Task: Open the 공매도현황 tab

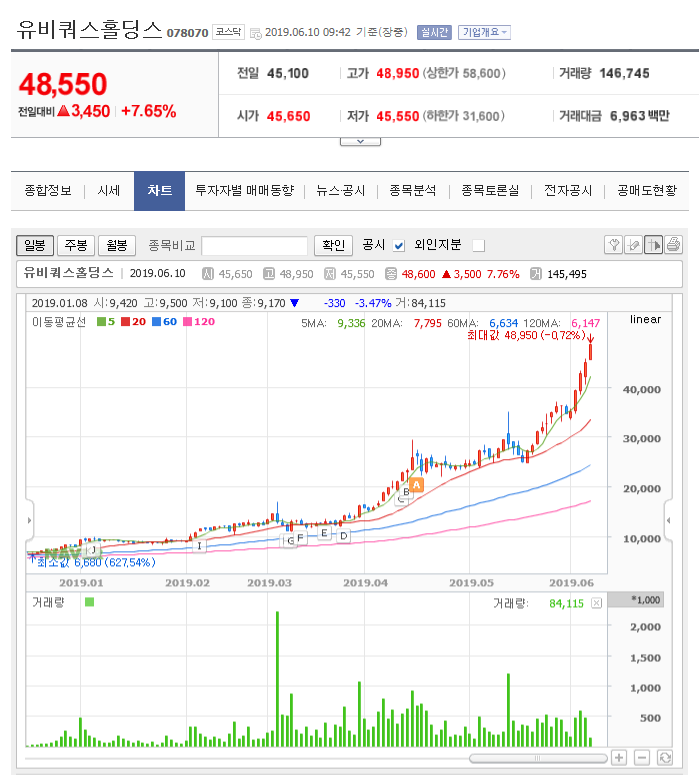Action: click(x=647, y=191)
